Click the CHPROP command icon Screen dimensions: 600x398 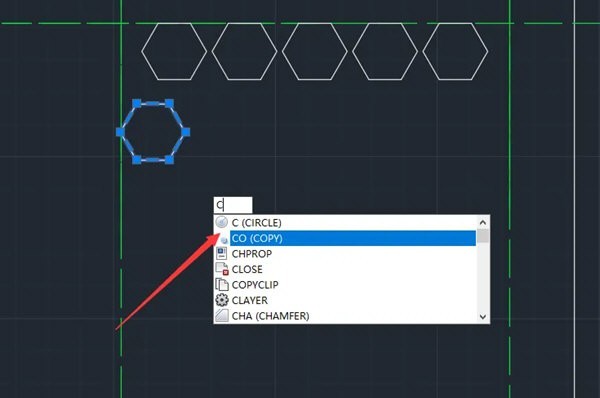pos(222,253)
